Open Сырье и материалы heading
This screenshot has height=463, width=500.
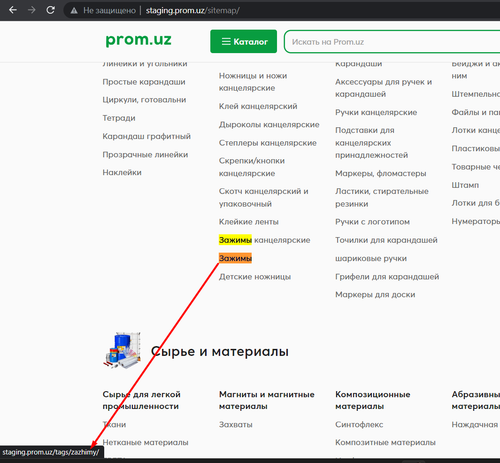(x=220, y=351)
